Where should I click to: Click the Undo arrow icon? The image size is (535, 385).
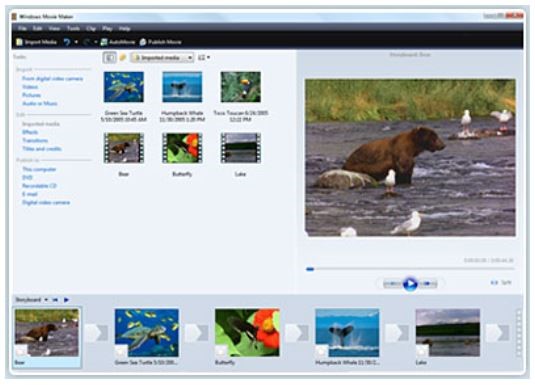click(67, 42)
